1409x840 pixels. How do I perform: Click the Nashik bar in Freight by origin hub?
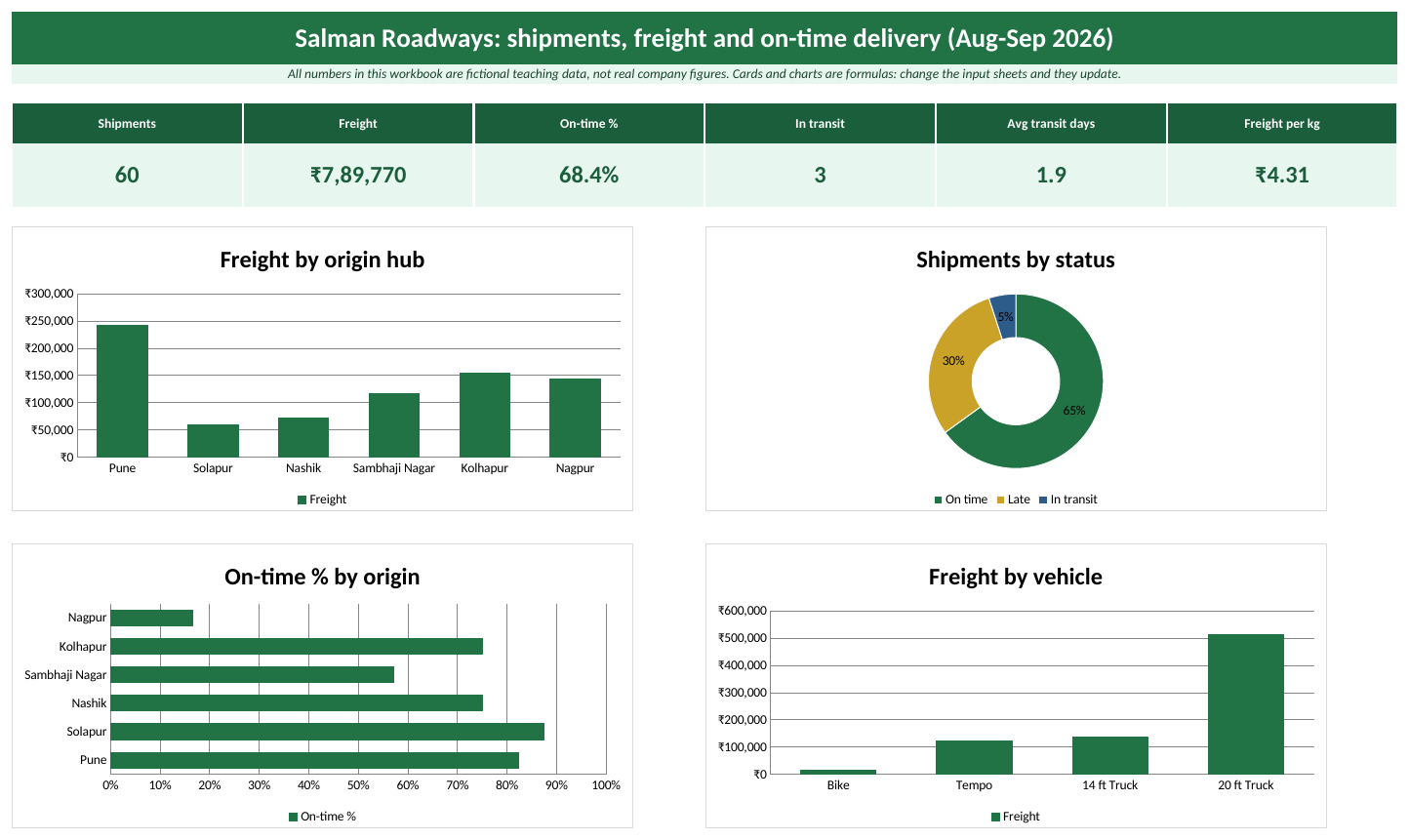303,437
